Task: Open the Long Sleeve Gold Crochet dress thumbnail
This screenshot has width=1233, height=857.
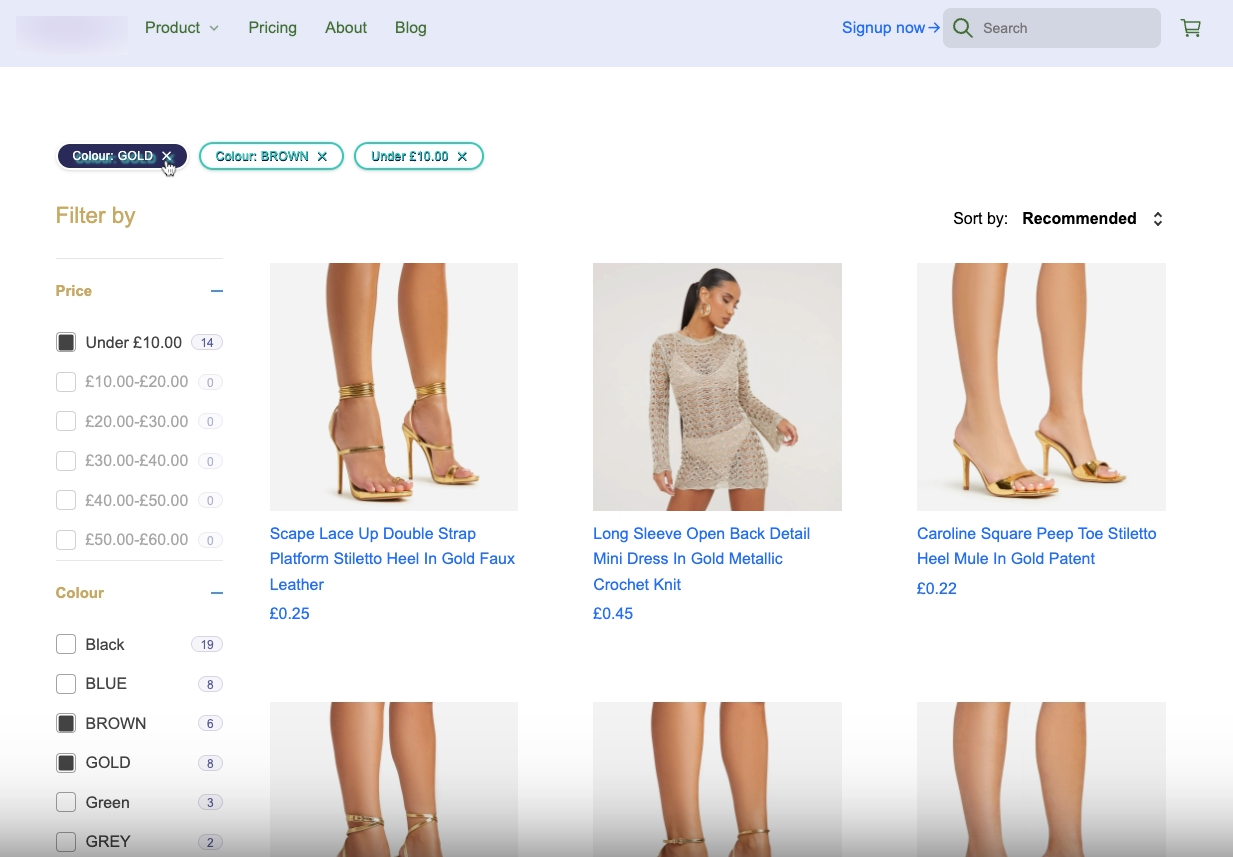Action: [x=717, y=387]
